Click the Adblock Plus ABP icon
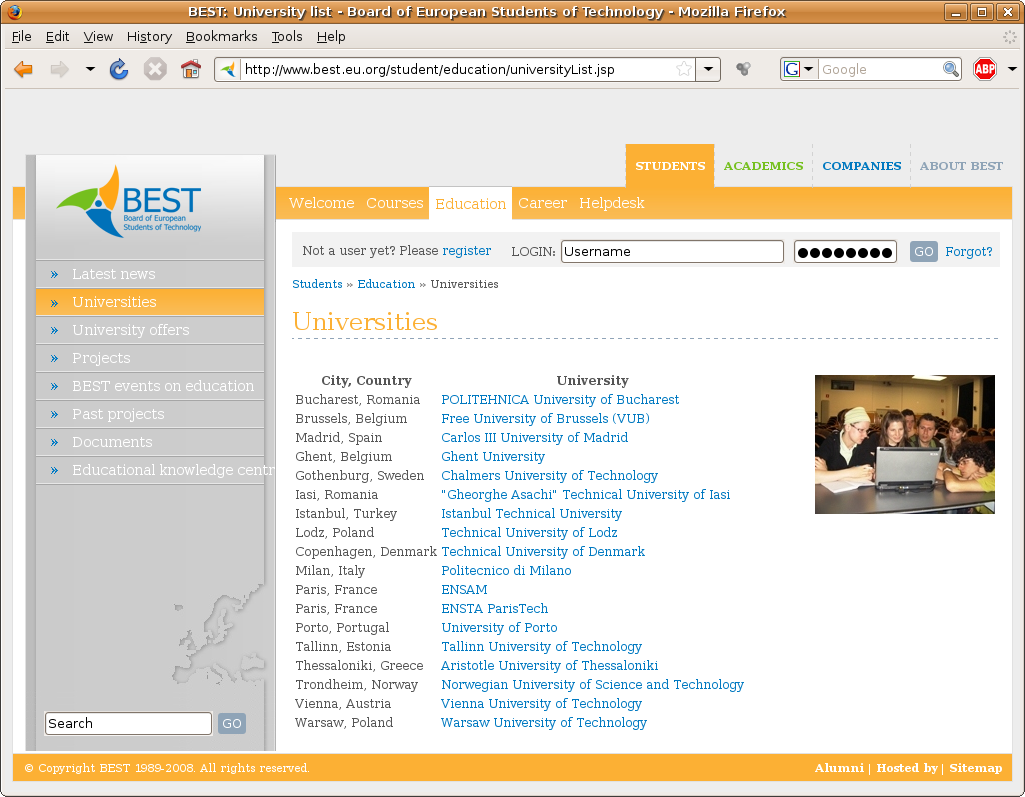This screenshot has width=1025, height=797. coord(984,69)
